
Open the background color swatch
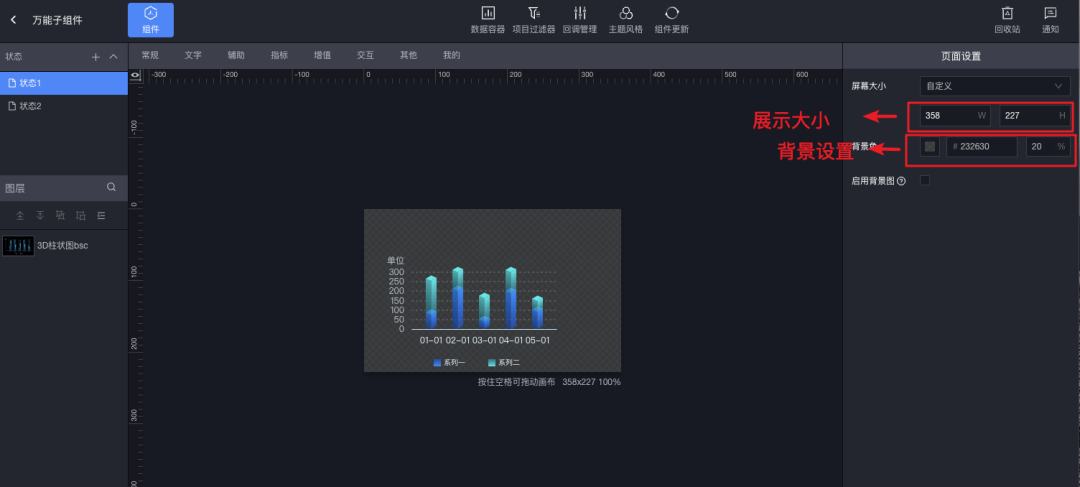pos(930,146)
